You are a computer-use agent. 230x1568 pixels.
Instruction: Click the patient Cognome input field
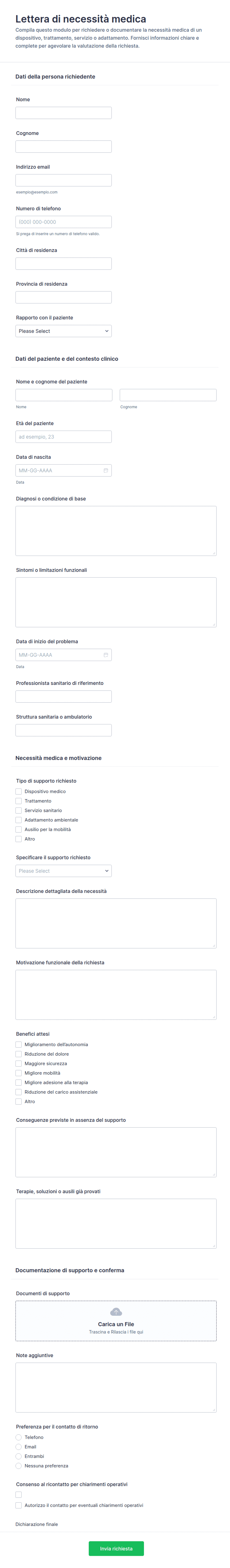pyautogui.click(x=168, y=395)
